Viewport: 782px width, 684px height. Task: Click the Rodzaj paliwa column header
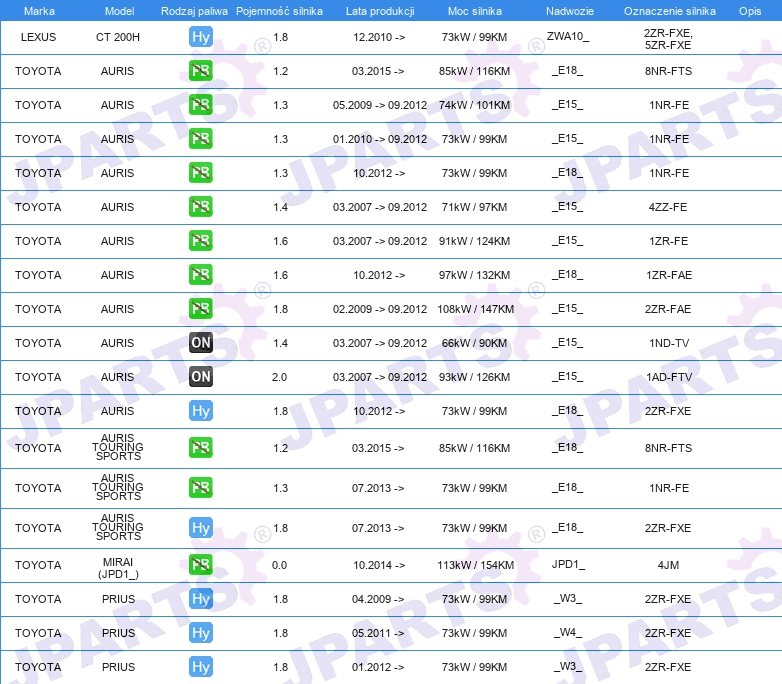pyautogui.click(x=195, y=11)
